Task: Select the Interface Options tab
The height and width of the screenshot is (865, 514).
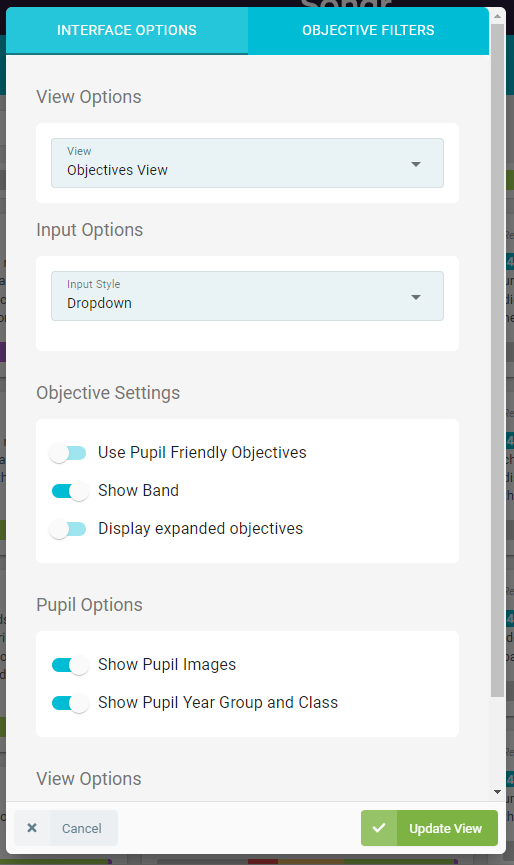Action: pyautogui.click(x=127, y=30)
